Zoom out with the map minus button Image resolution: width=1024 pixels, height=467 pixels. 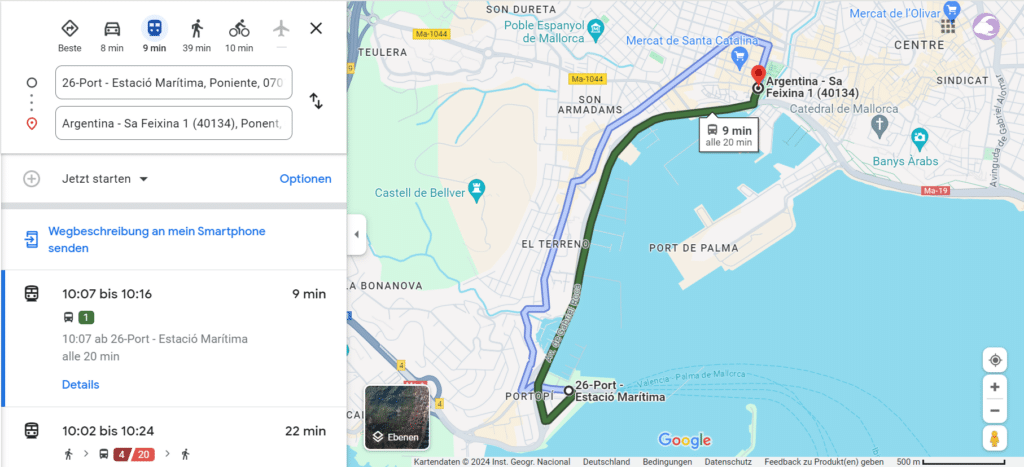pyautogui.click(x=995, y=410)
